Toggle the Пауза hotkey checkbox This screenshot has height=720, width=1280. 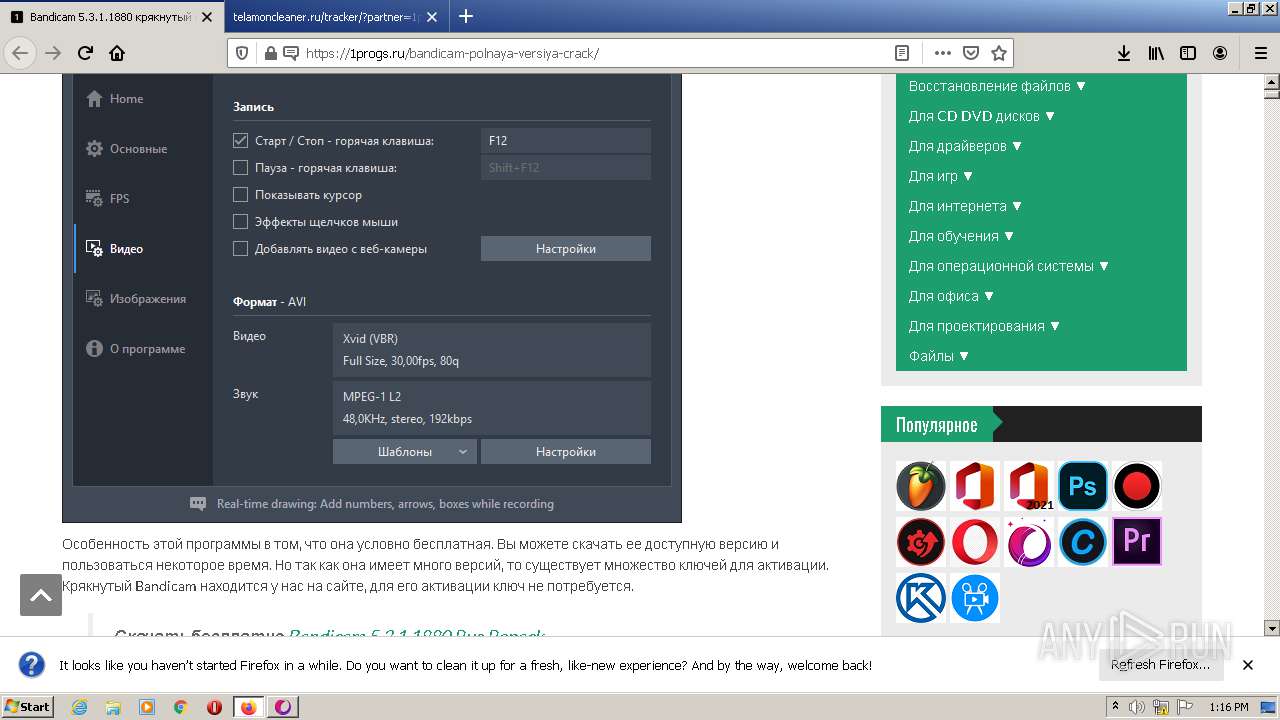point(240,168)
